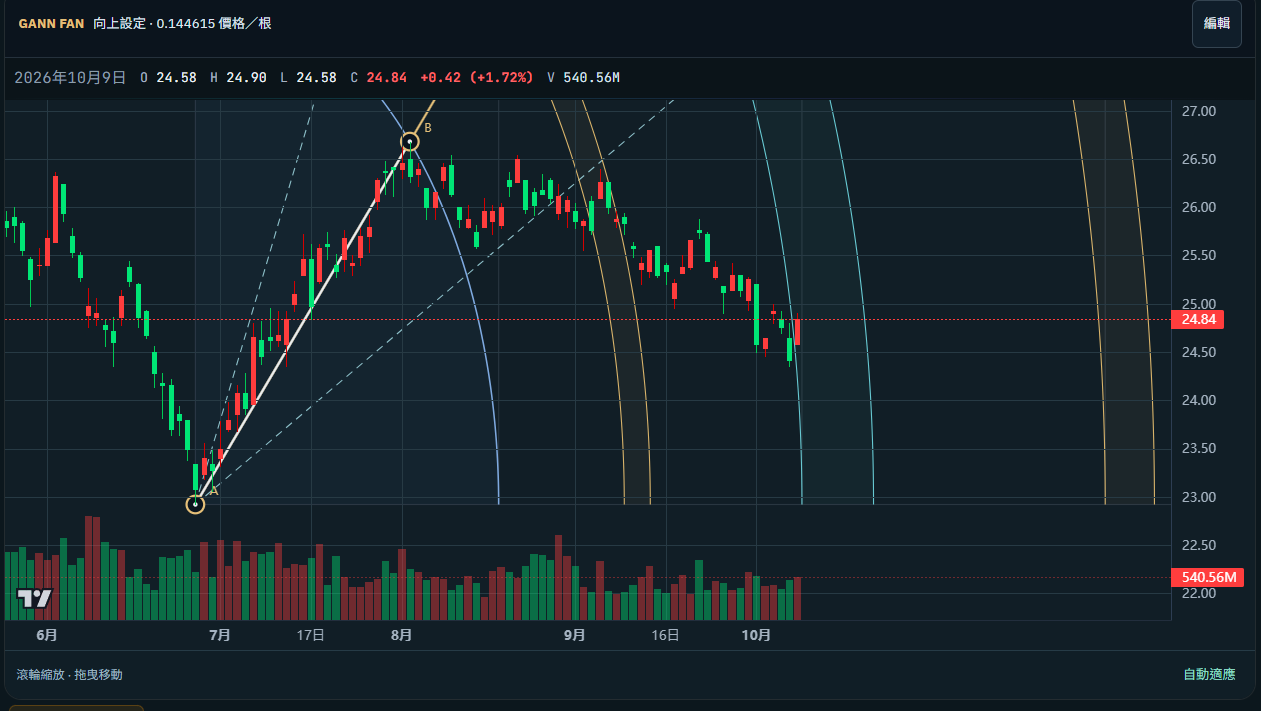The width and height of the screenshot is (1261, 711).
Task: Click the 23.50 price axis label
Action: point(1198,448)
